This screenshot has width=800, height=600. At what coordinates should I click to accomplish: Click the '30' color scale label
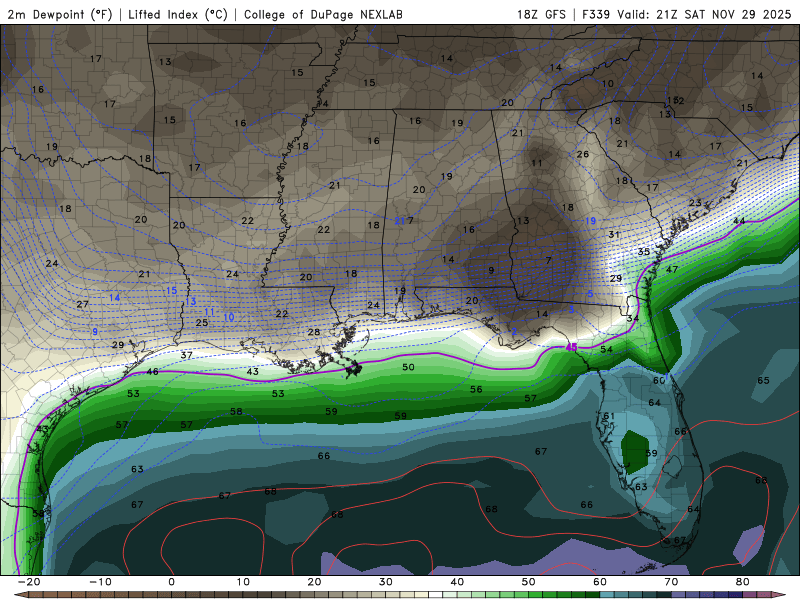(386, 582)
